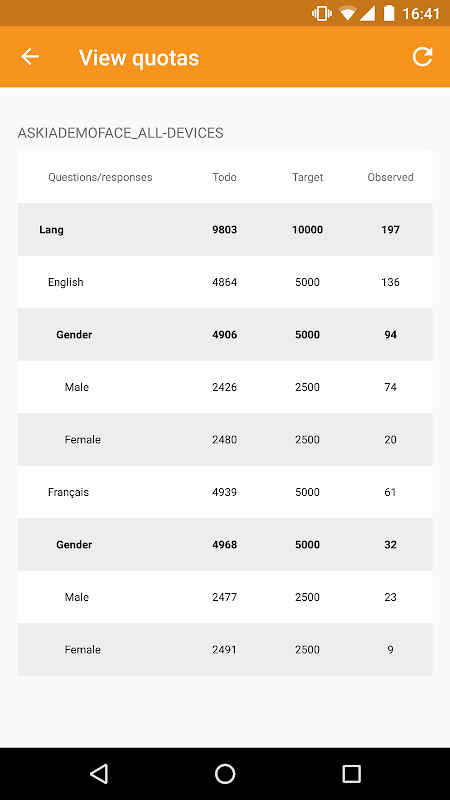
Task: Refresh quotas with the reload icon
Action: (x=422, y=57)
